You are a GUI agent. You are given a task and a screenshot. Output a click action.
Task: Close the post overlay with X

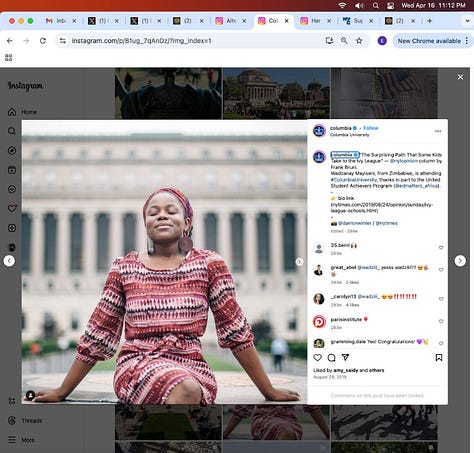point(460,77)
